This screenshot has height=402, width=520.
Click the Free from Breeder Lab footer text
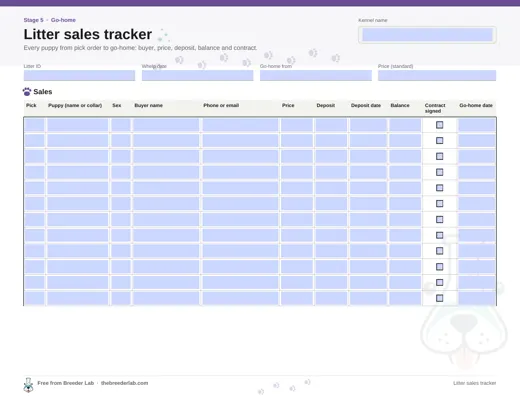pos(66,383)
